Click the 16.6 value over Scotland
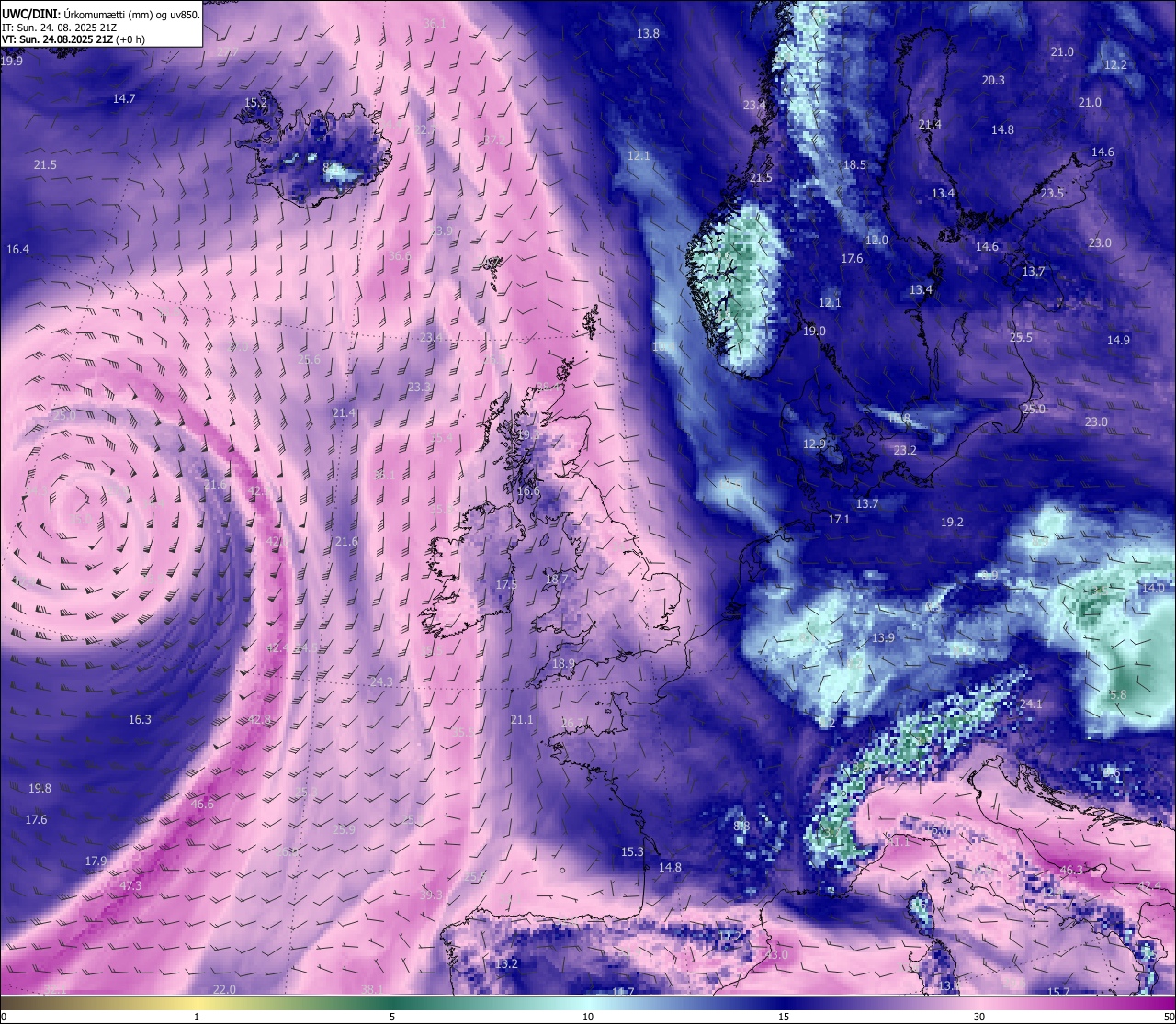Image resolution: width=1176 pixels, height=1024 pixels. pyautogui.click(x=528, y=492)
